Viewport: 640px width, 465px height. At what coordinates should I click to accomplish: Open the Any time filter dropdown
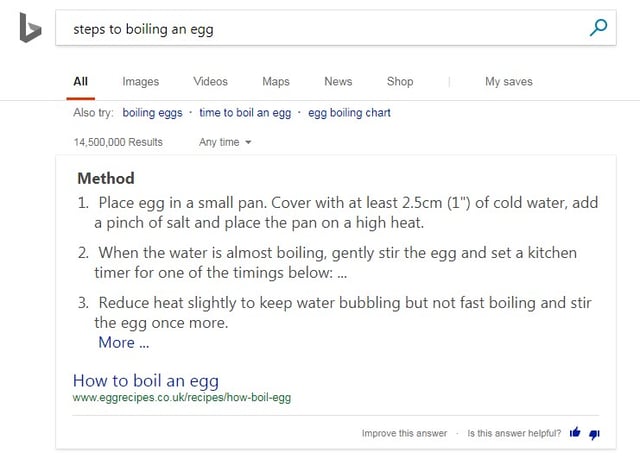point(225,142)
